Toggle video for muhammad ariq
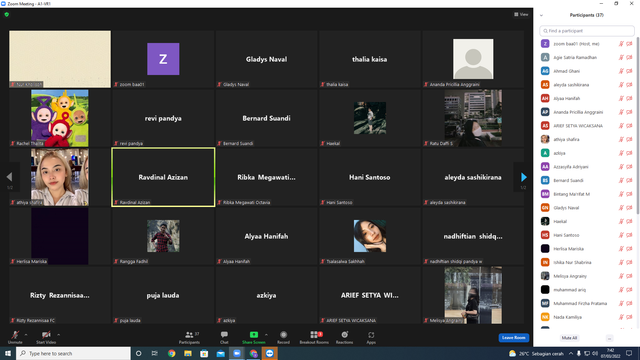This screenshot has width=640, height=360. [x=629, y=290]
